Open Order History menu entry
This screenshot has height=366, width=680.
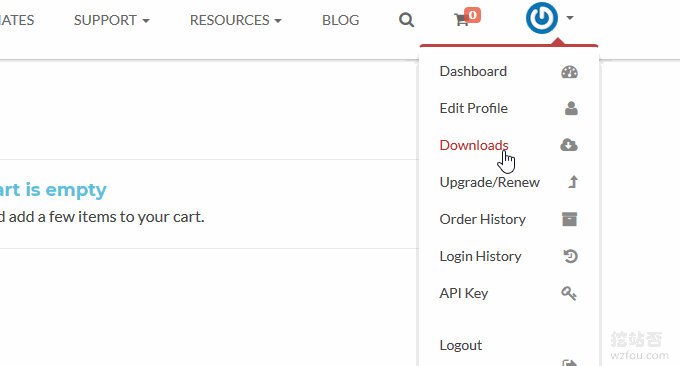(x=483, y=219)
